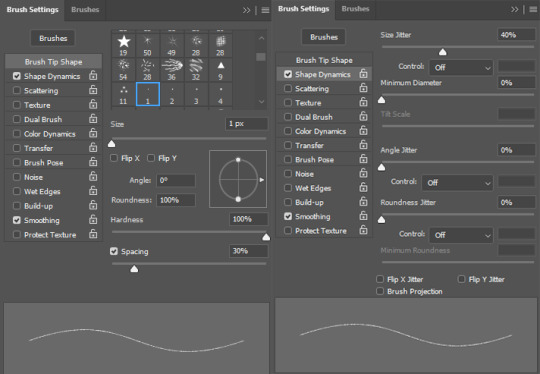Expand right panel with double chevron
Image resolution: width=540 pixels, height=374 pixels.
coord(515,9)
